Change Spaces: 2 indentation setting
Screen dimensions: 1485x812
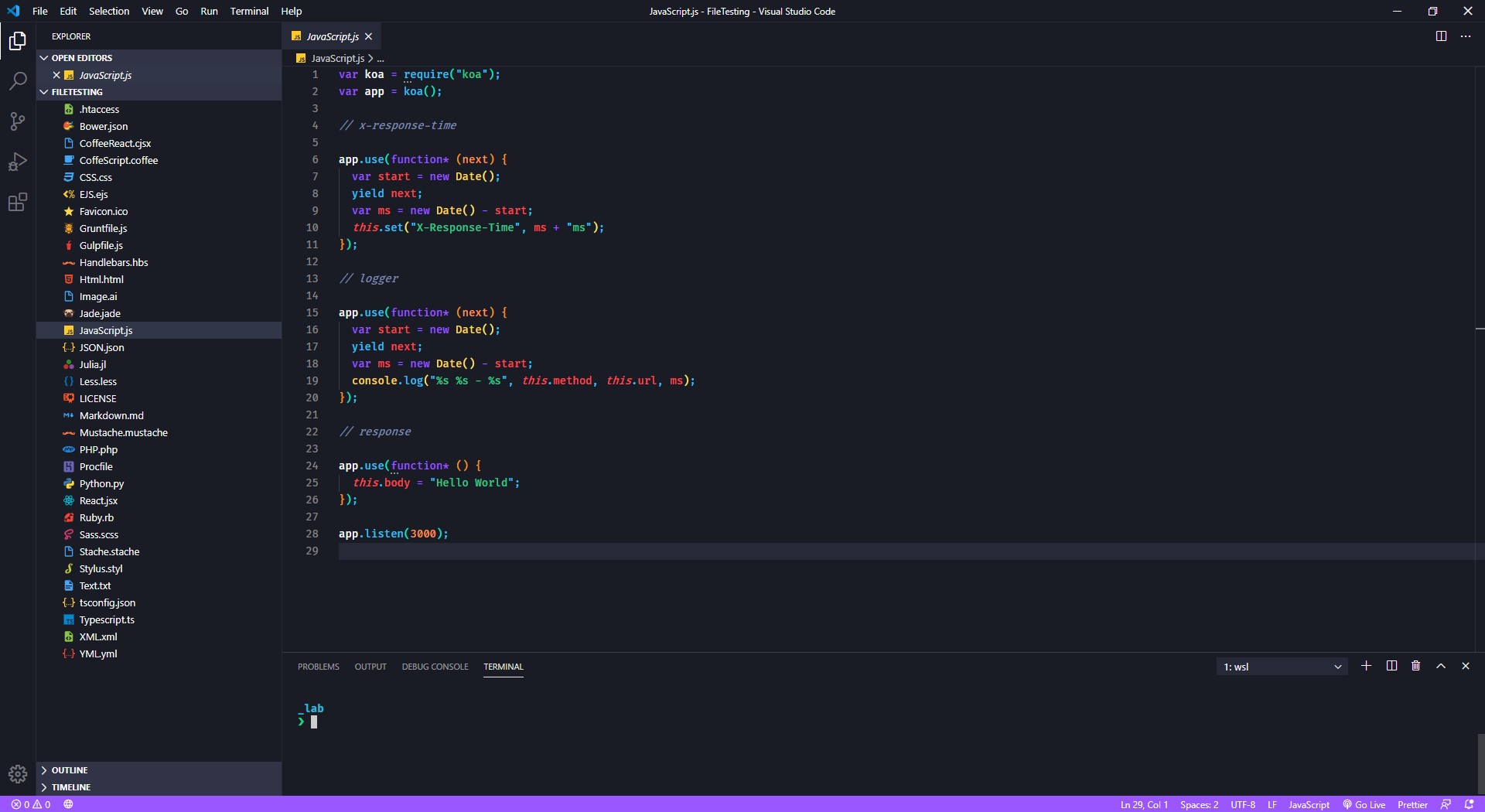[1199, 804]
